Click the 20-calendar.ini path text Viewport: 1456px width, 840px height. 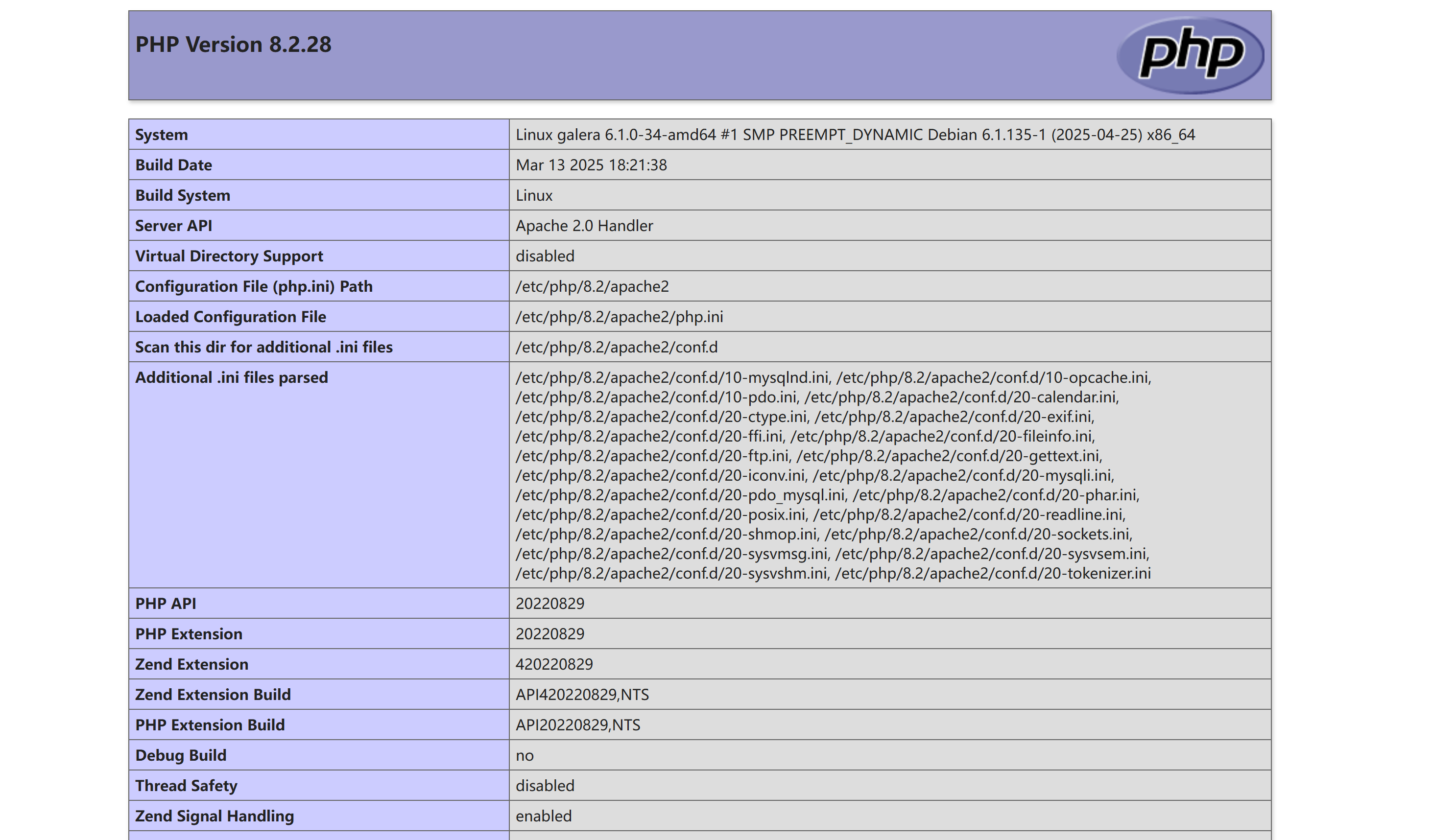coord(961,397)
